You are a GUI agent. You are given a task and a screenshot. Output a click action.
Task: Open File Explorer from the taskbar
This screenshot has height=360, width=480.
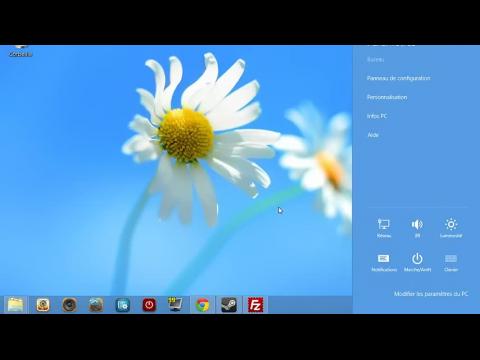coord(15,305)
